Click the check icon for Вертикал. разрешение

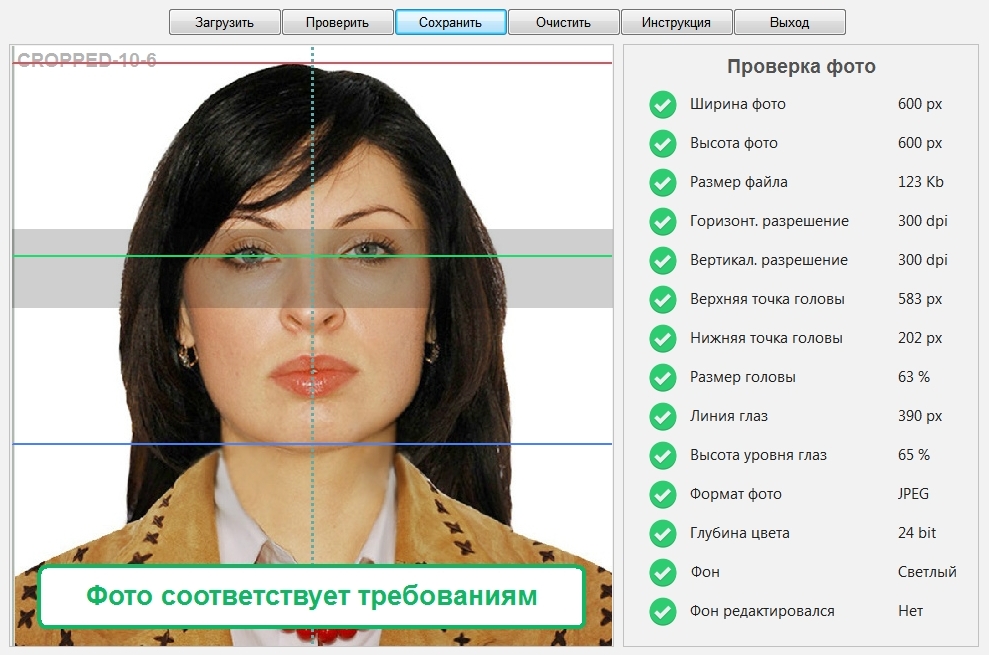[x=663, y=261]
